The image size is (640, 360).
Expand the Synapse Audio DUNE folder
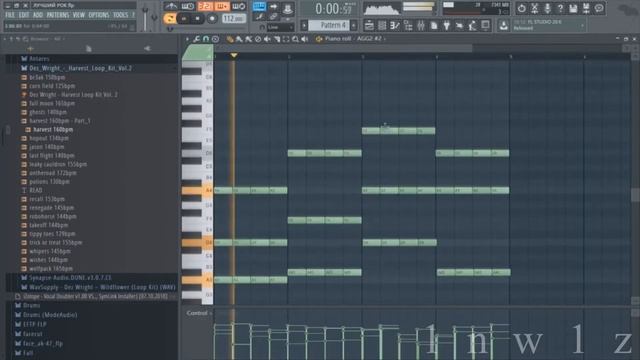[70, 278]
